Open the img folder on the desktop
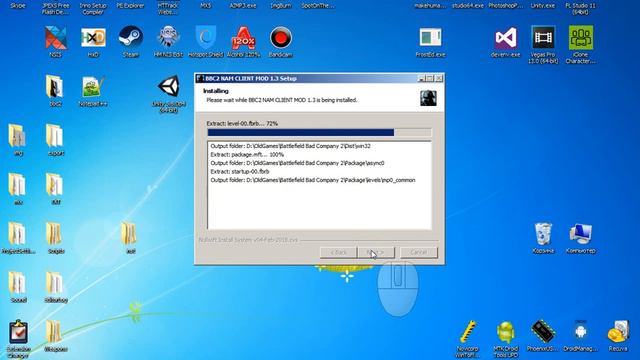 18,137
